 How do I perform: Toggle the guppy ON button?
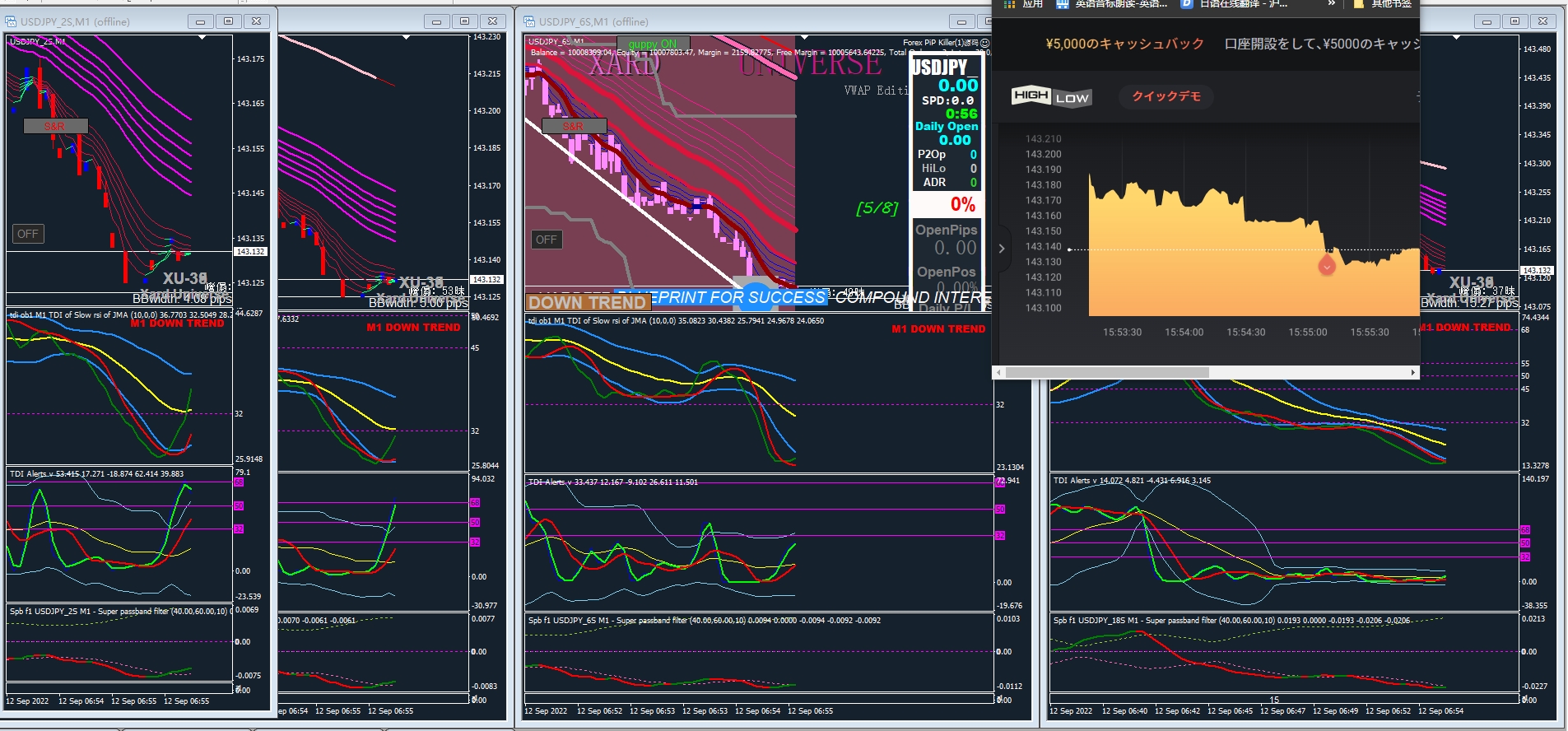pos(653,44)
